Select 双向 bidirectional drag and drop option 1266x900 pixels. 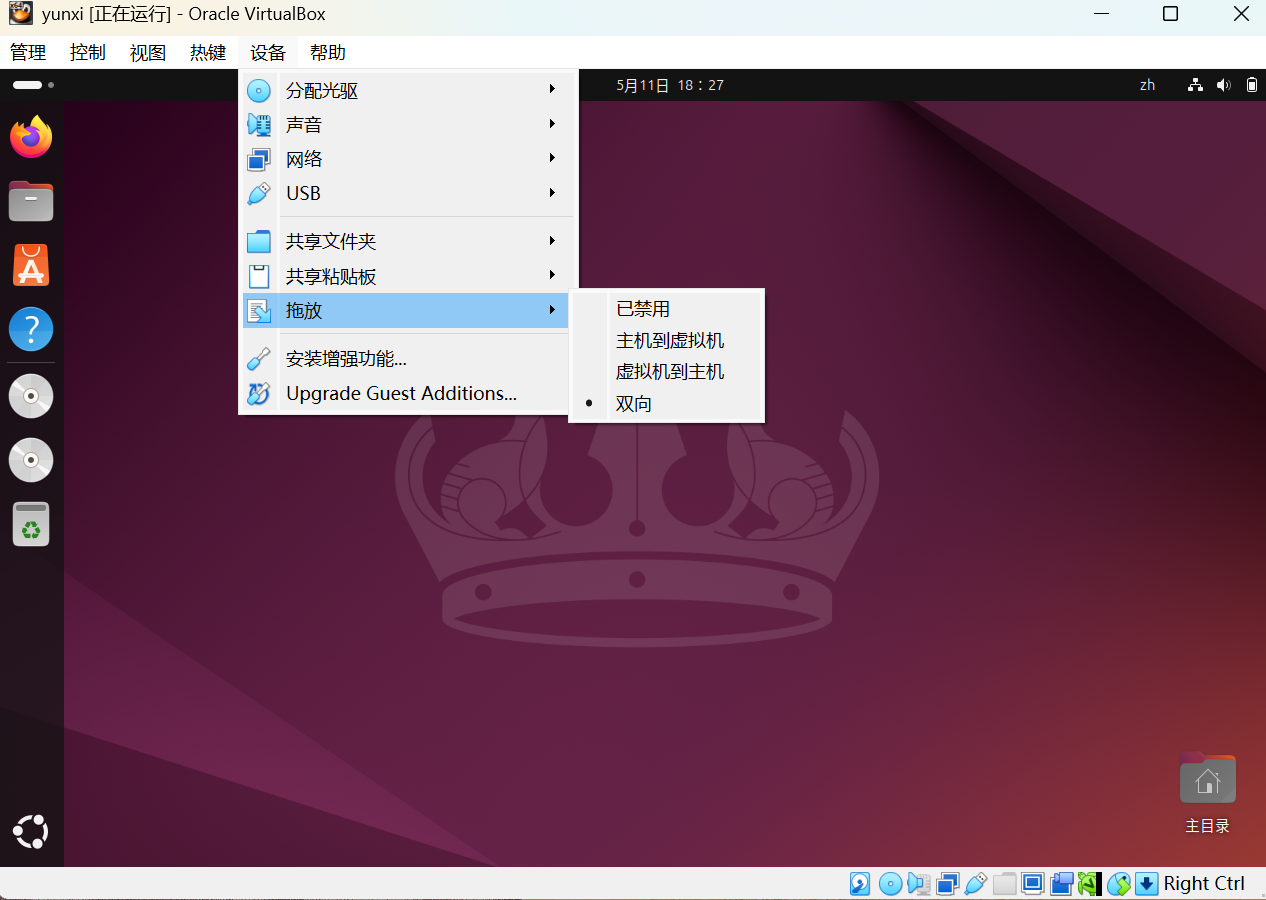pyautogui.click(x=667, y=404)
